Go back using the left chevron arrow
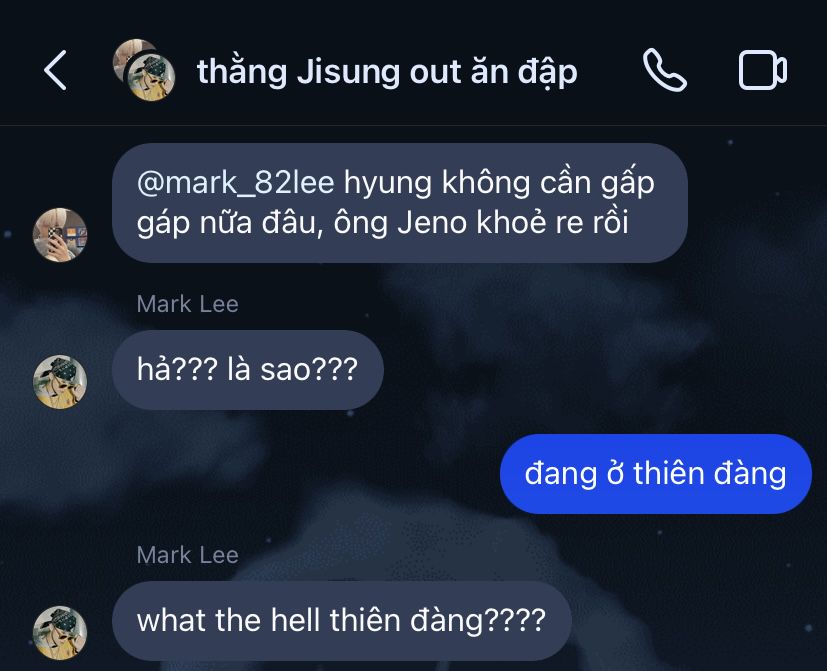Viewport: 827px width, 671px height. tap(55, 70)
